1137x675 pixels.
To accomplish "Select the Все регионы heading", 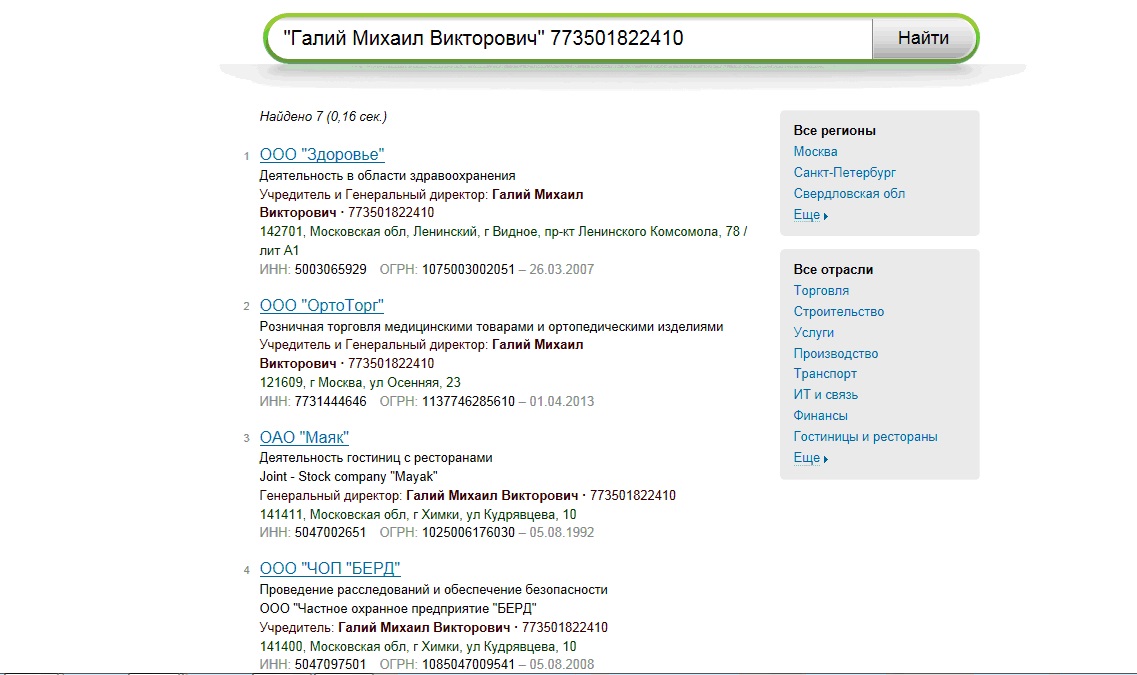I will click(835, 131).
